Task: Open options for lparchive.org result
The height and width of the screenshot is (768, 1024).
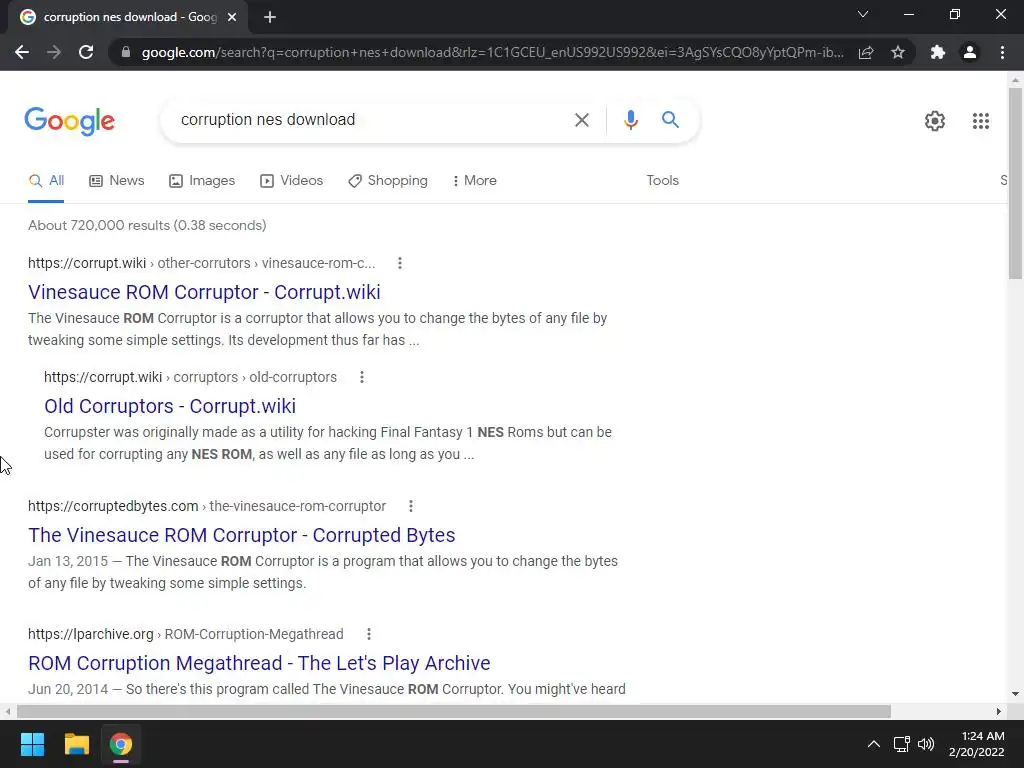Action: click(369, 634)
